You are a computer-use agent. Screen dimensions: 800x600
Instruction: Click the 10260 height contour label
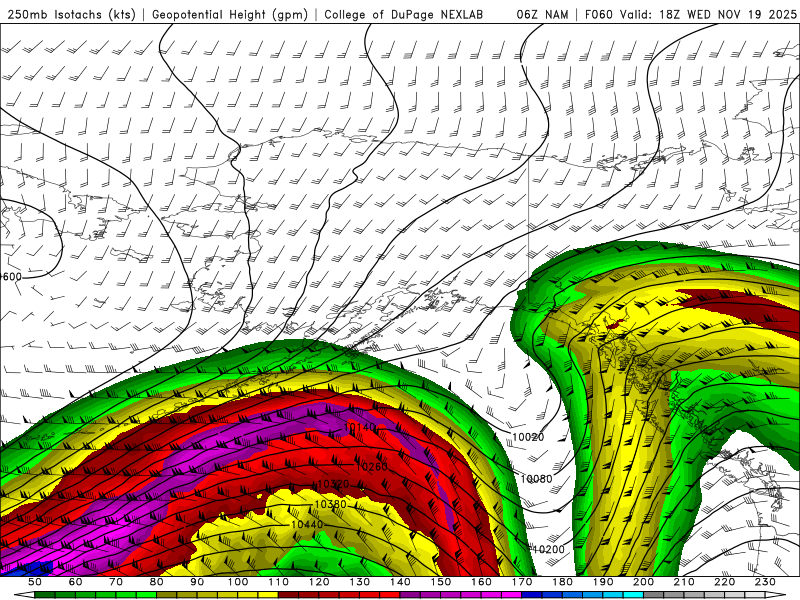coord(371,466)
